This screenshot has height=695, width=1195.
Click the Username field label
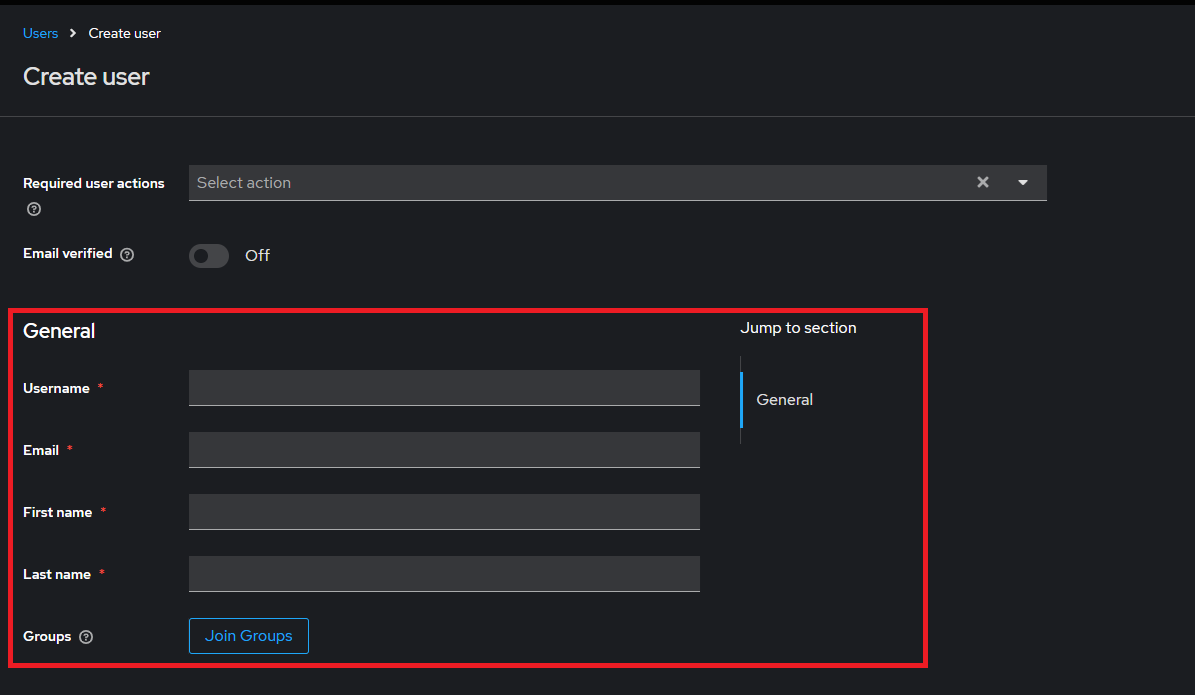[56, 389]
